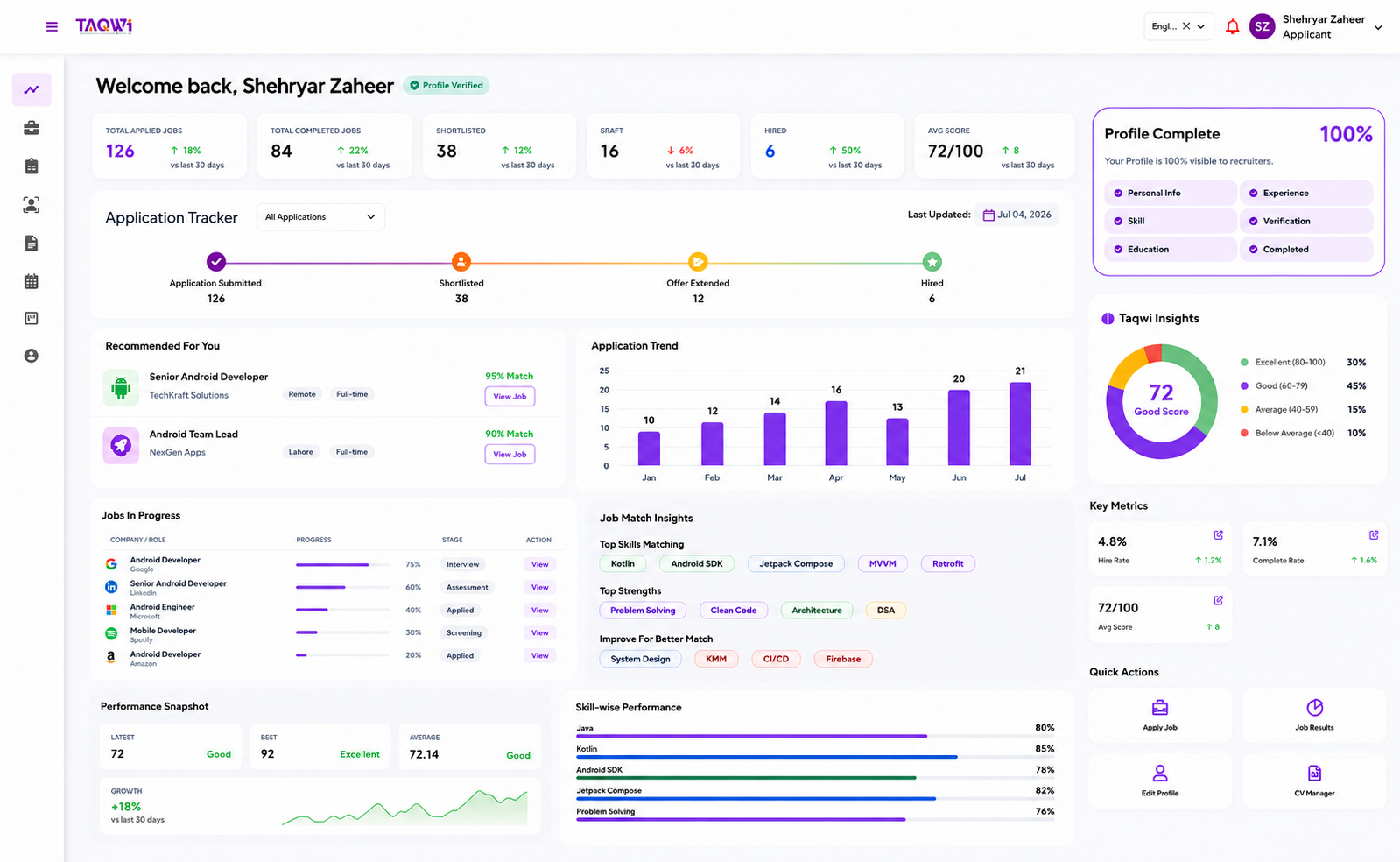Viewport: 1400px width, 862px height.
Task: Click the Google 75% progress bar
Action: tap(342, 565)
